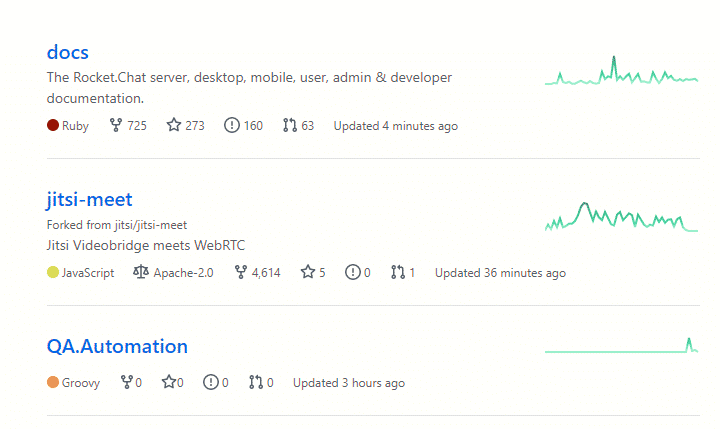
Task: Open the QA.Automation repository link
Action: 117,346
